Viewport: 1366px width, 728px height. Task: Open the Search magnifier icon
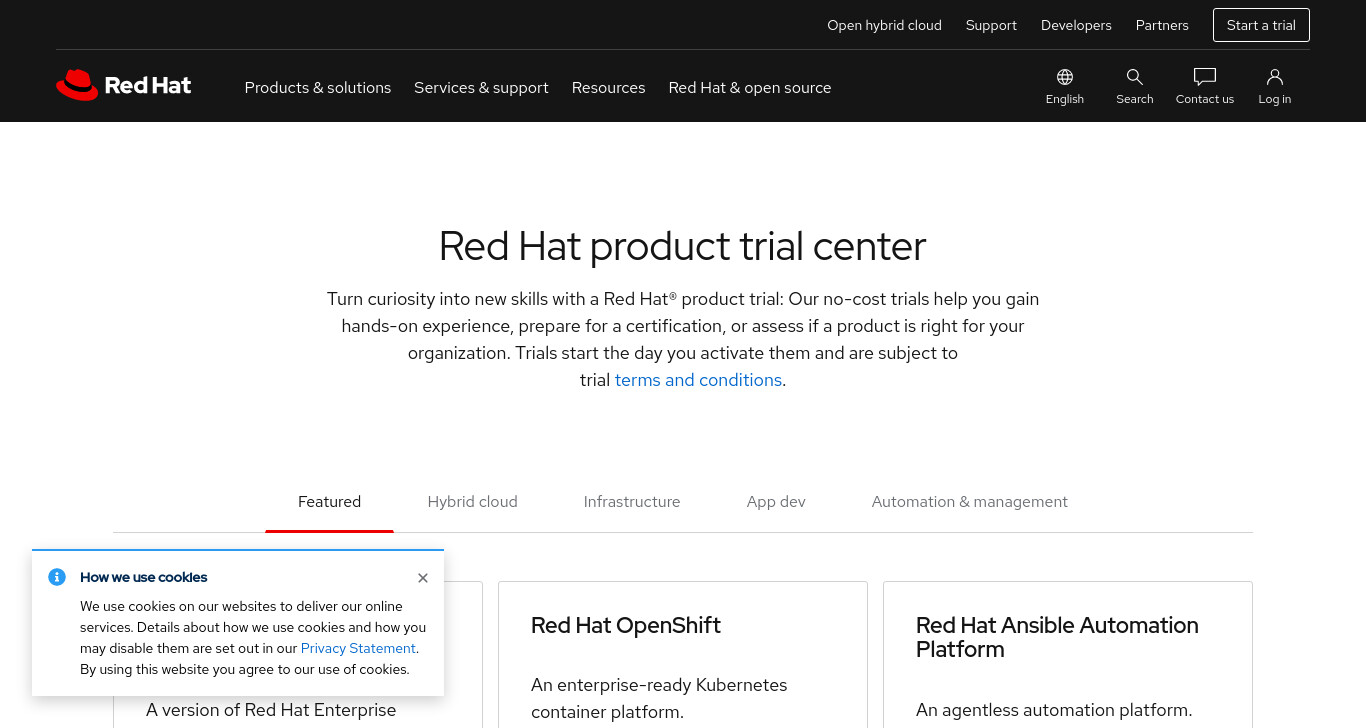tap(1135, 77)
